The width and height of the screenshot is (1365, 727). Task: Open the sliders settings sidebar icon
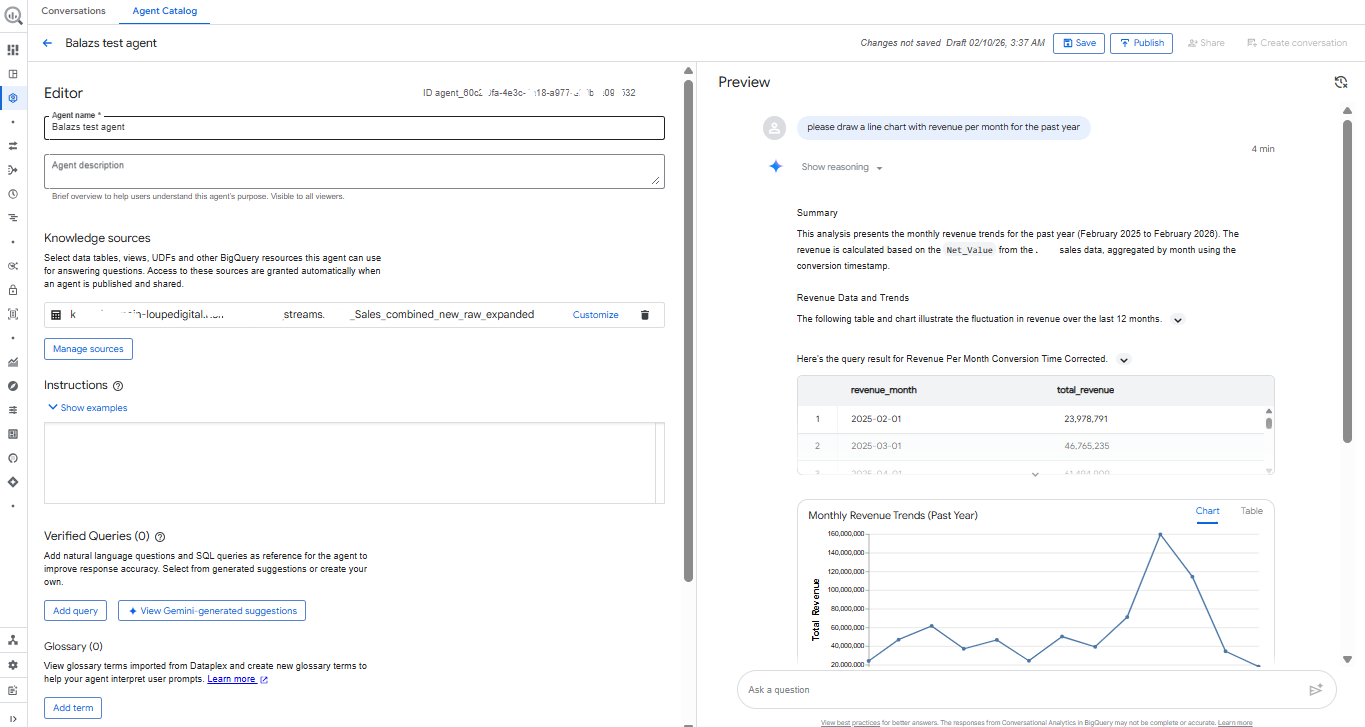pyautogui.click(x=13, y=410)
